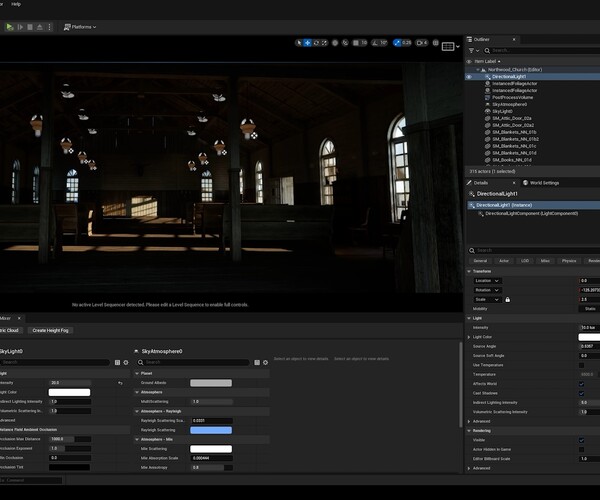
Task: Open grid snap size value 10
Action: coord(364,43)
